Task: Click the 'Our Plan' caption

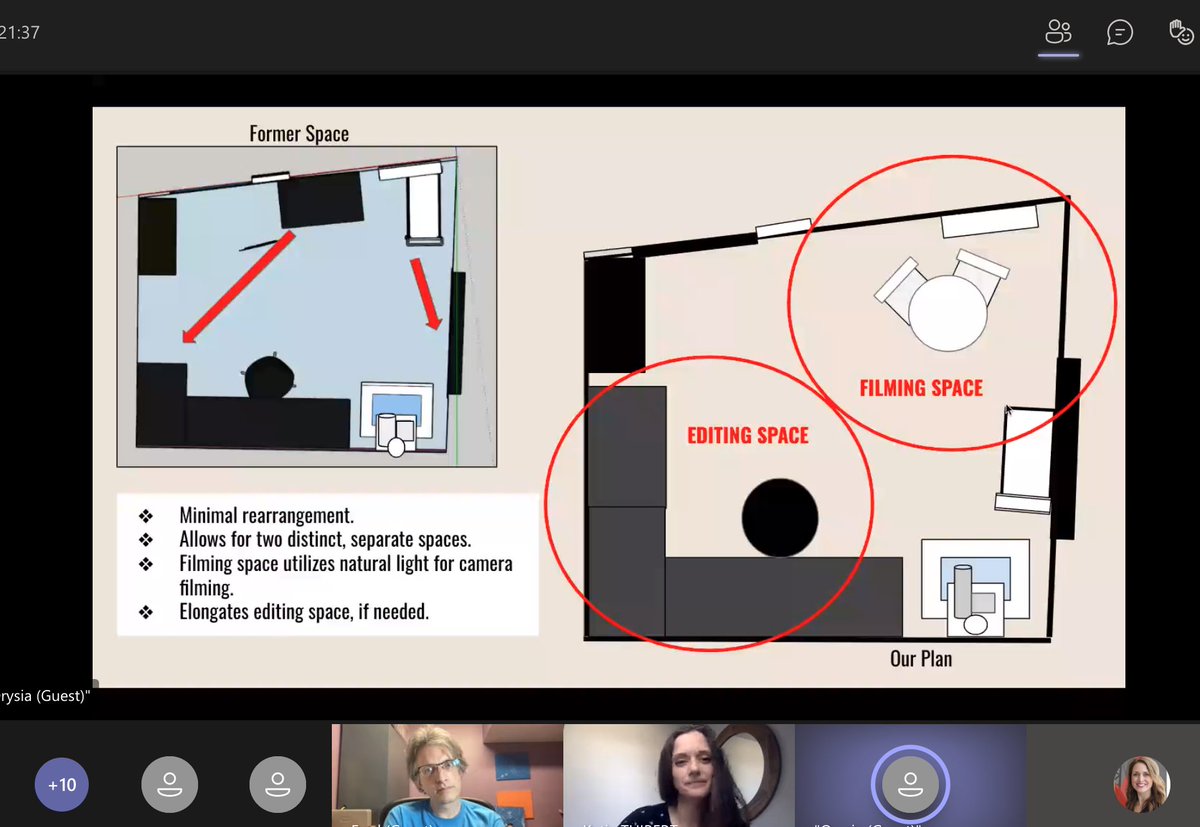Action: 921,658
